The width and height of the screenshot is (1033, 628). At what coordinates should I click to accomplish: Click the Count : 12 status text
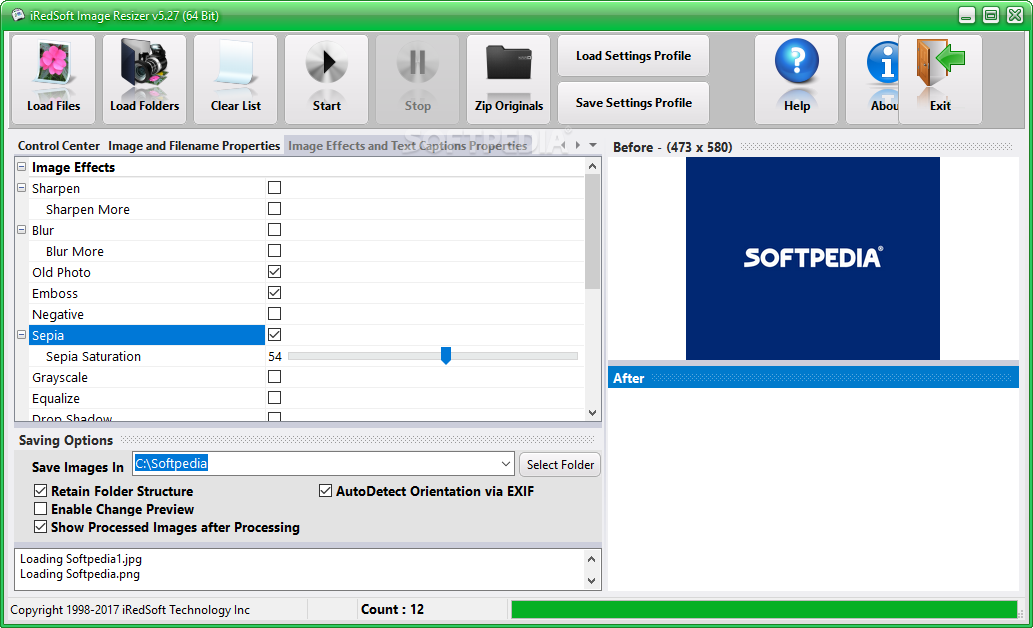[393, 610]
